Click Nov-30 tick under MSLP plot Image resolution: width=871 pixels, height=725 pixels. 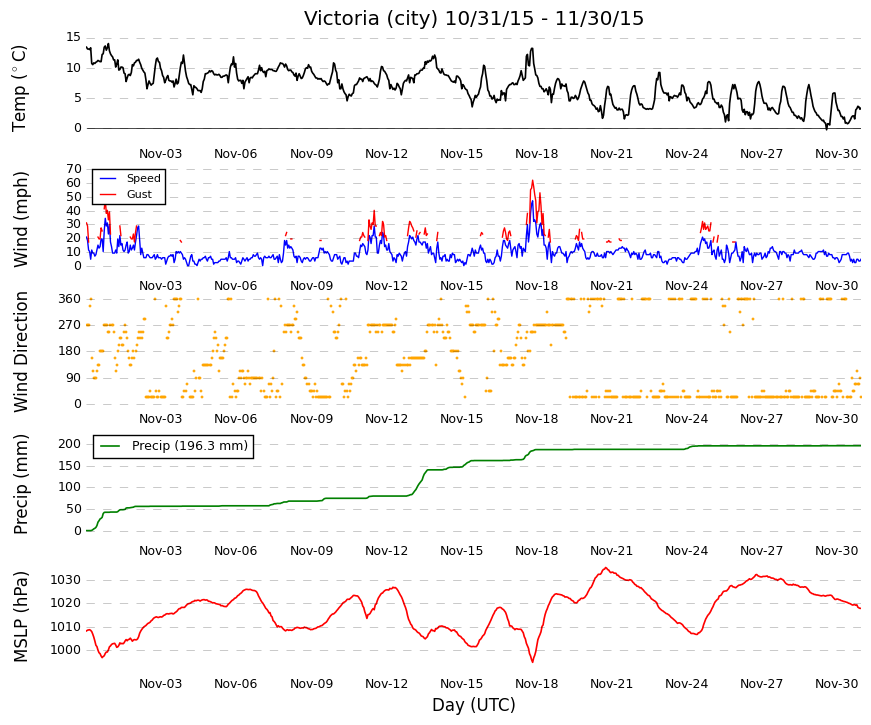[837, 684]
